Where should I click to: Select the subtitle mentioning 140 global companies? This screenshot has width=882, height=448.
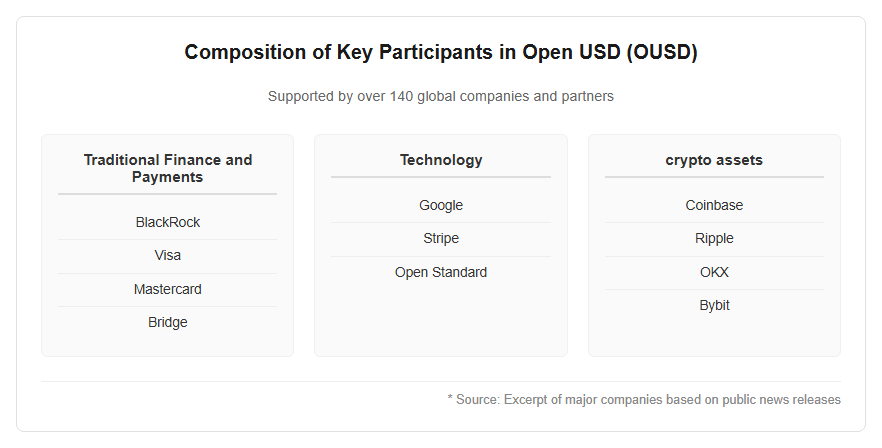point(441,96)
